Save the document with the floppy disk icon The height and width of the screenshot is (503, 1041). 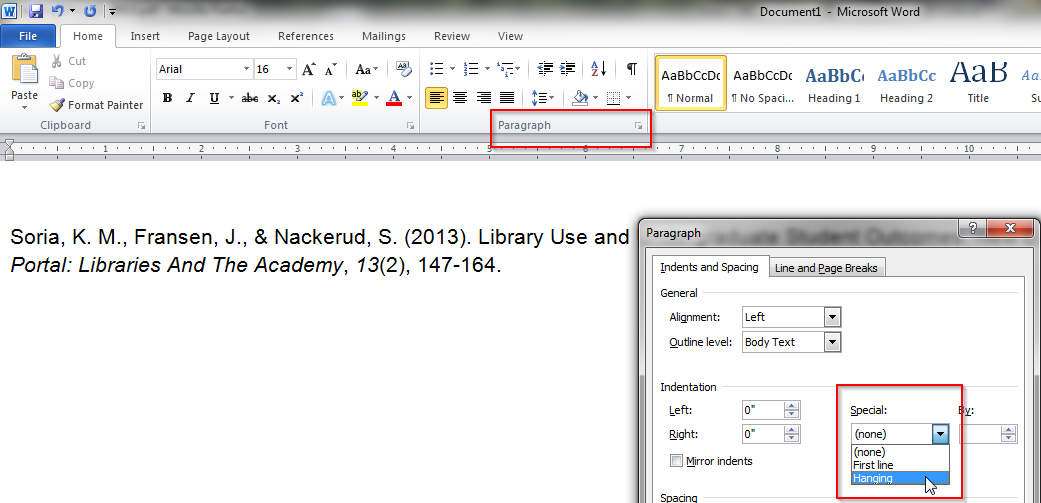pyautogui.click(x=36, y=11)
